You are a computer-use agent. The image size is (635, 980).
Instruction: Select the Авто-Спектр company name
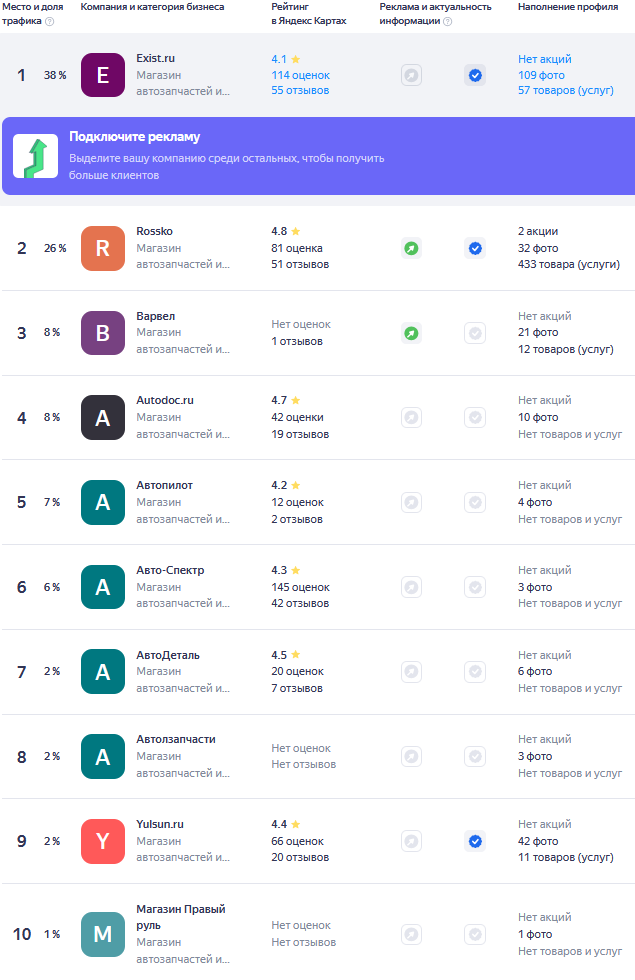[x=170, y=570]
